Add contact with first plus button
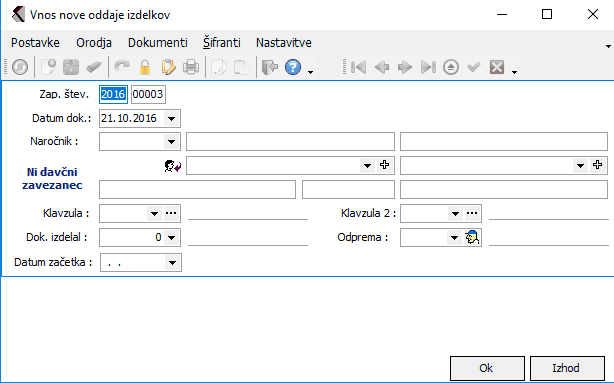This screenshot has width=614, height=383. 385,165
